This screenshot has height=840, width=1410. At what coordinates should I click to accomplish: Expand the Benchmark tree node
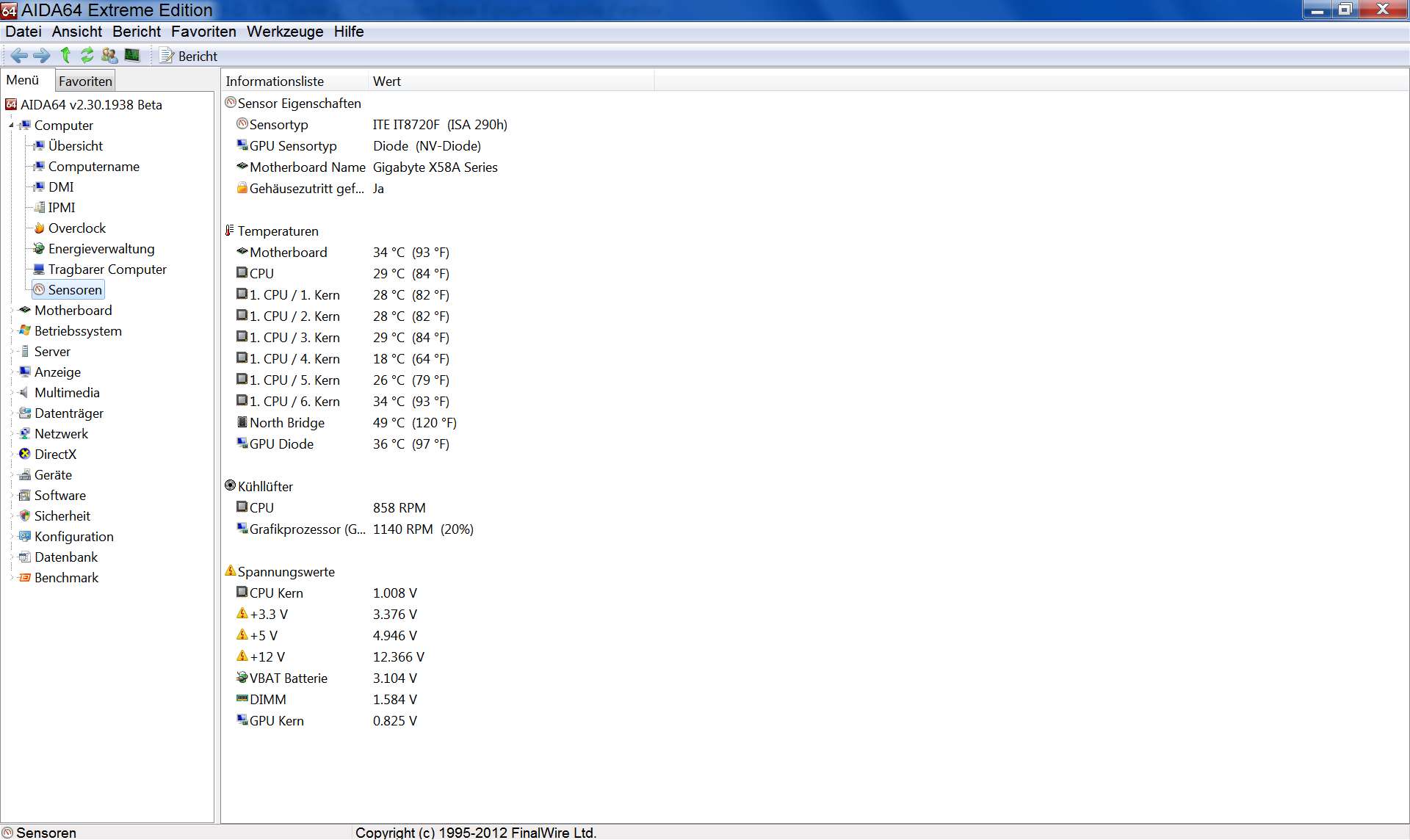pyautogui.click(x=11, y=578)
